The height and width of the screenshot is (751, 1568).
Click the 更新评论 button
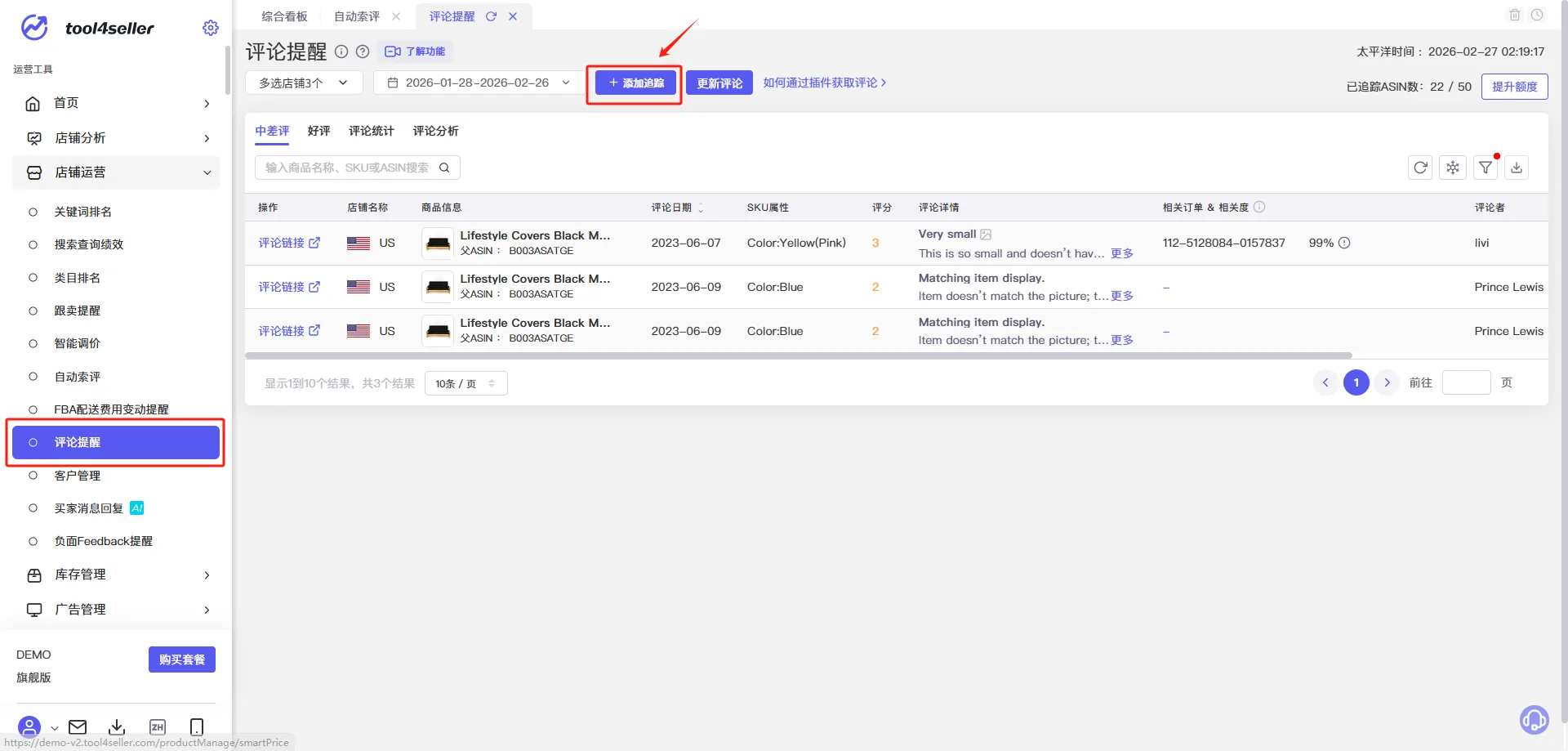719,83
